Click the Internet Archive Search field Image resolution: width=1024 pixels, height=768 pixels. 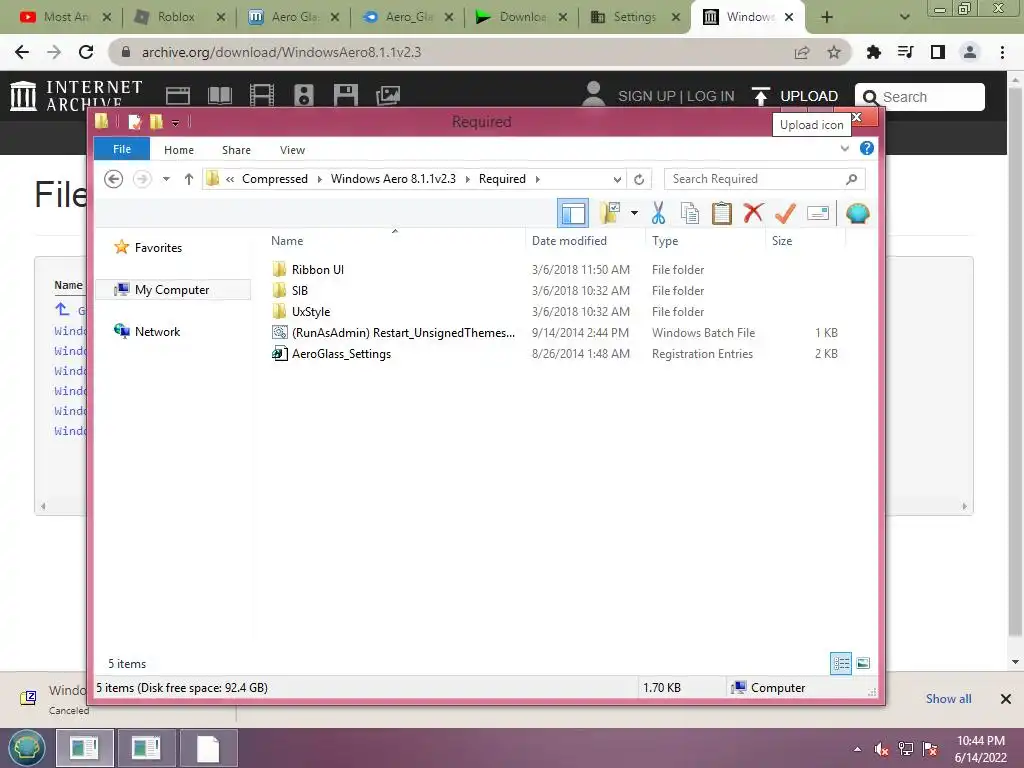[x=920, y=97]
